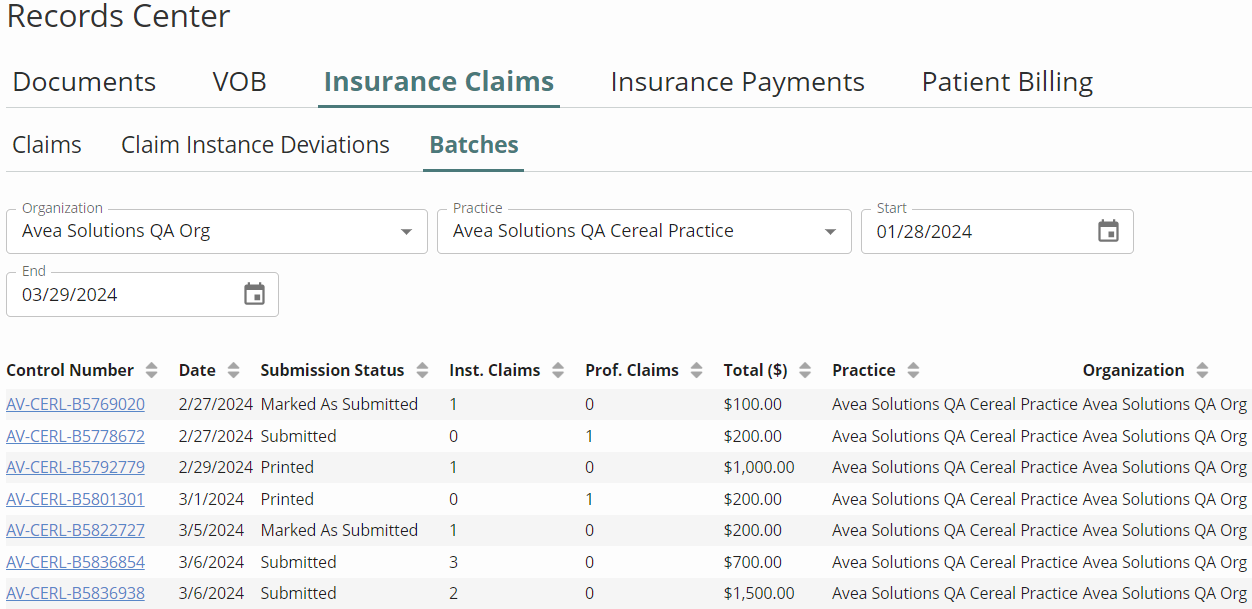This screenshot has width=1252, height=609.
Task: Click the End date field 03/29/2024
Action: point(142,295)
